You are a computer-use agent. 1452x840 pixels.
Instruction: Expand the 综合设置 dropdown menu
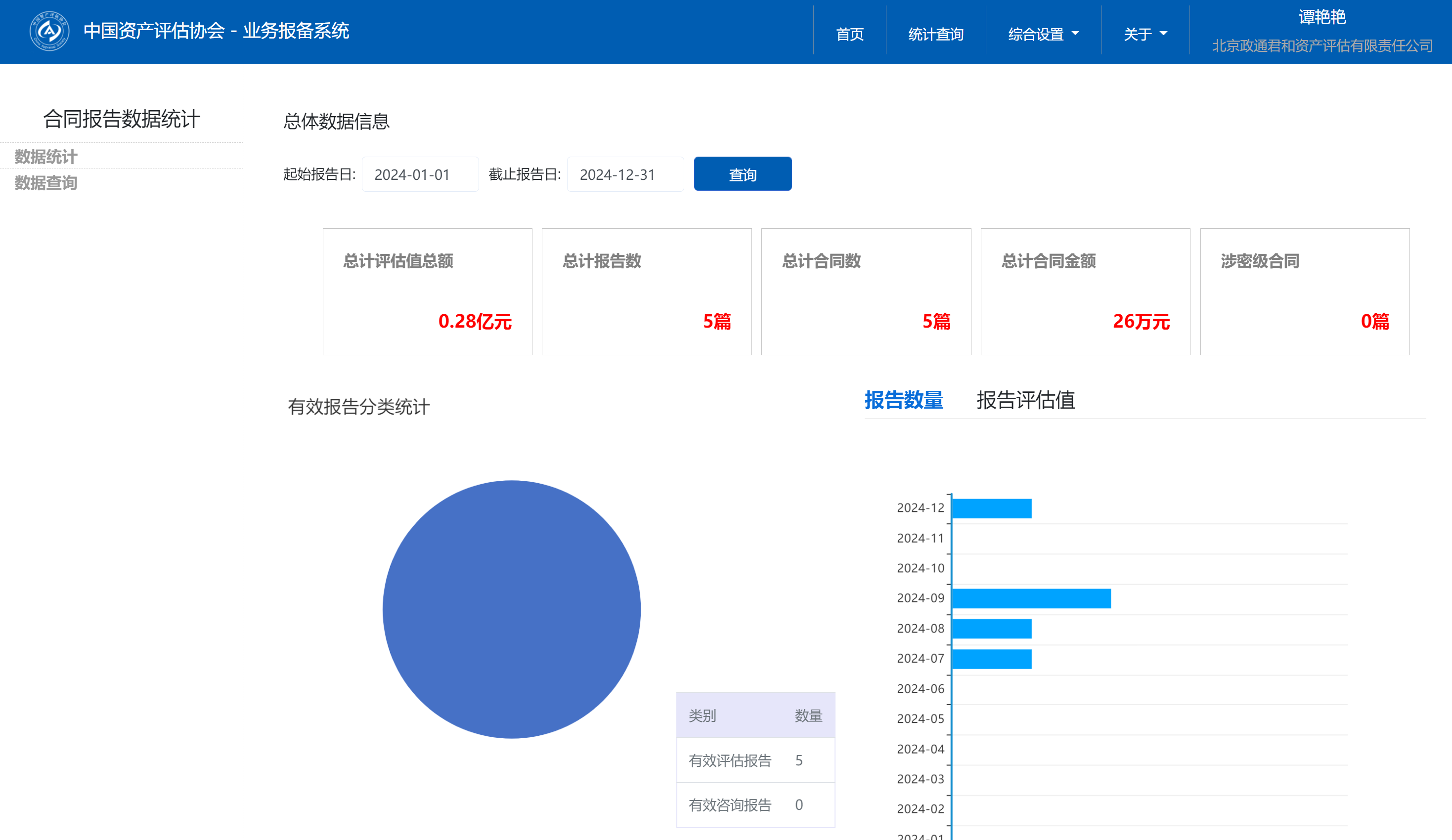[x=1043, y=35]
